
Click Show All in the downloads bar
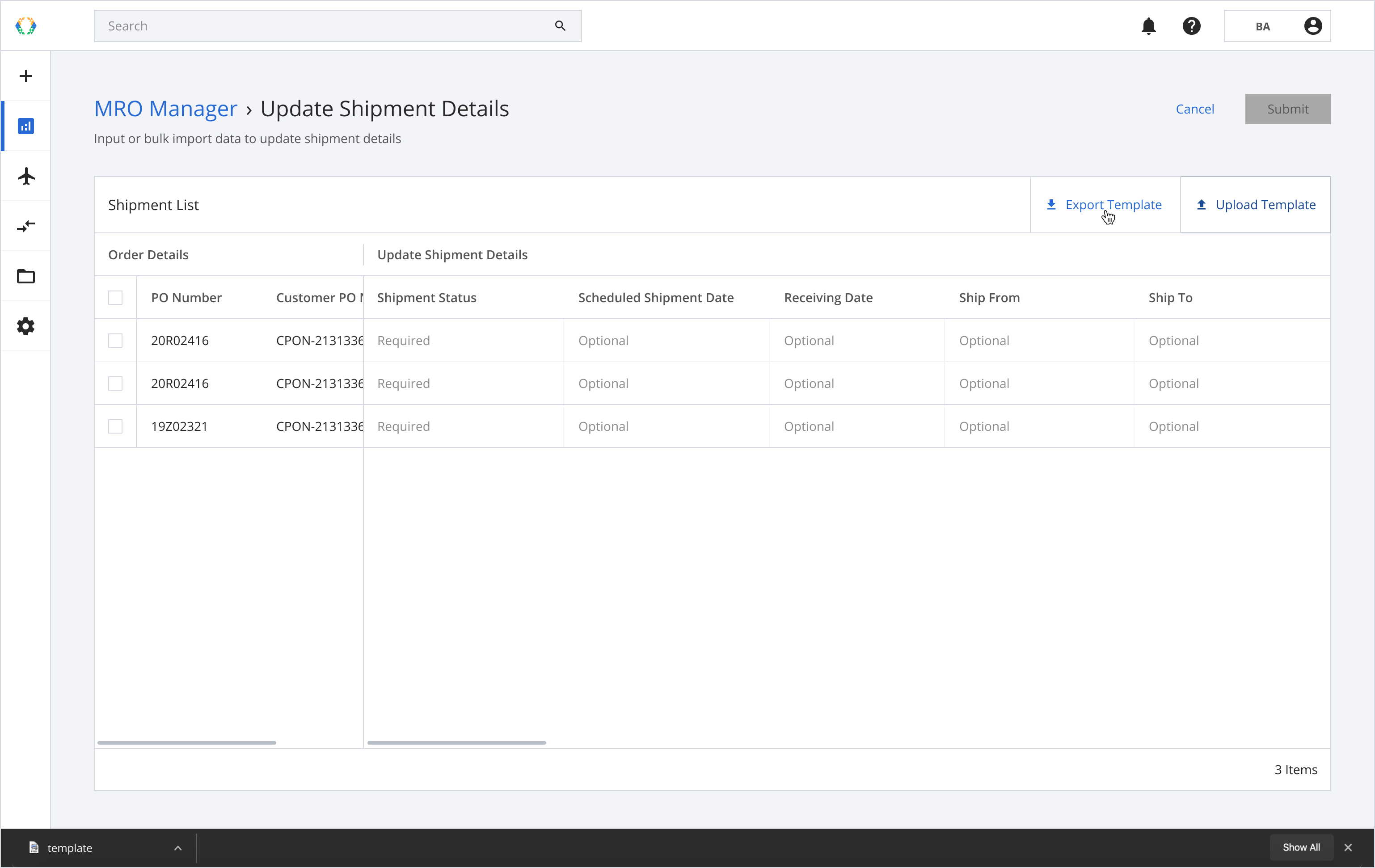(1301, 847)
